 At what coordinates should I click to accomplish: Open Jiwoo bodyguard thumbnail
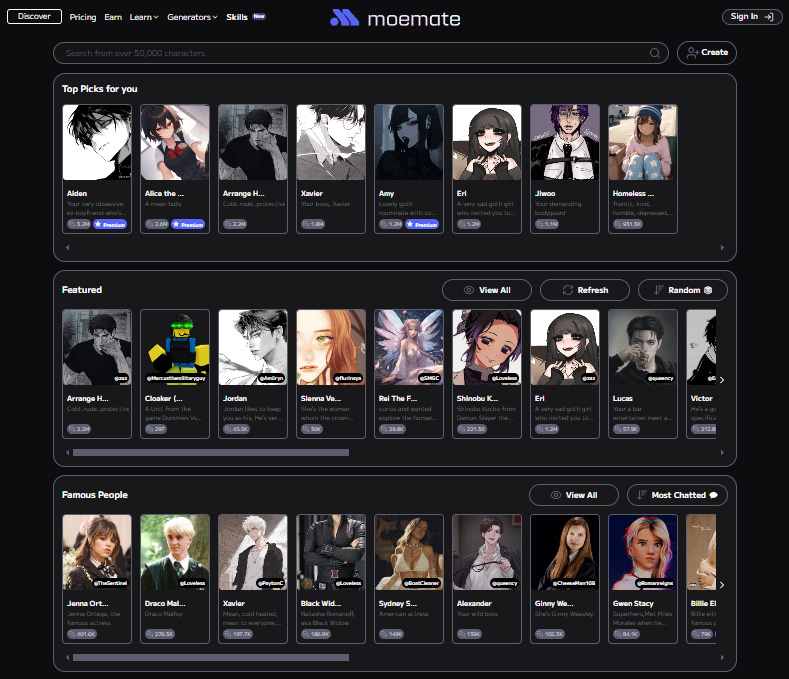click(x=565, y=142)
